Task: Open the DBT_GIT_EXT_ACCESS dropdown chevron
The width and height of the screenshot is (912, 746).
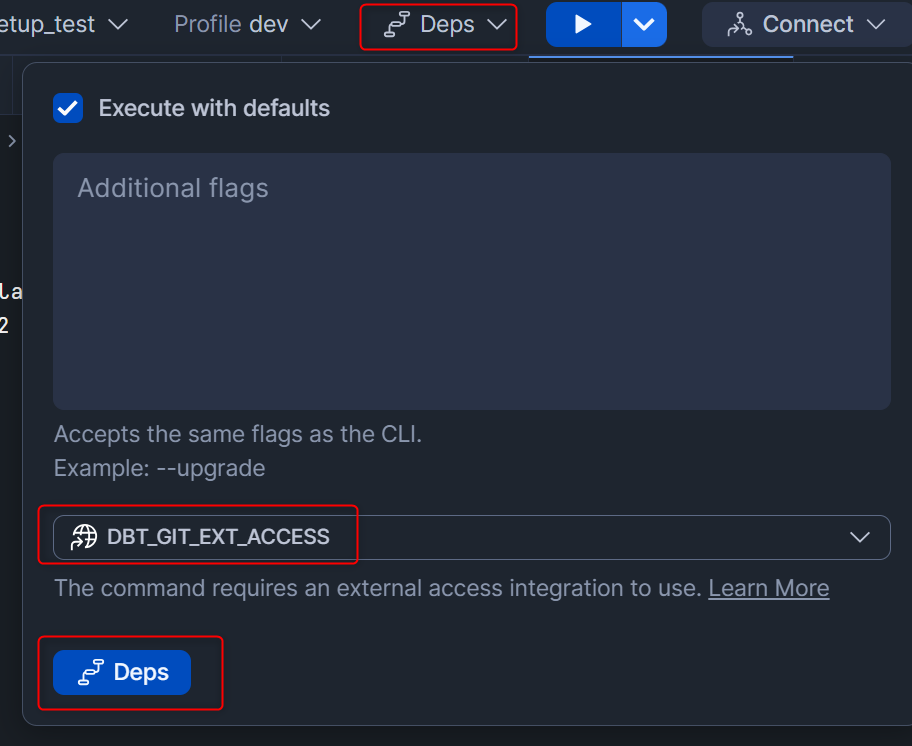Action: (859, 537)
